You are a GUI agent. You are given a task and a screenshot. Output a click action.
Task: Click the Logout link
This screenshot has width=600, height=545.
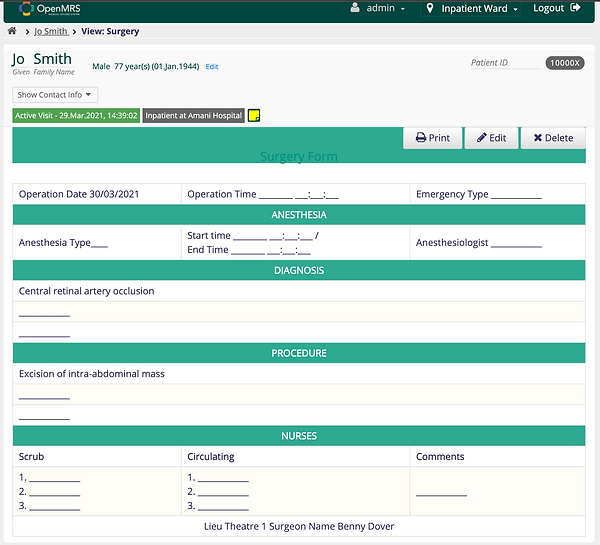pos(557,8)
